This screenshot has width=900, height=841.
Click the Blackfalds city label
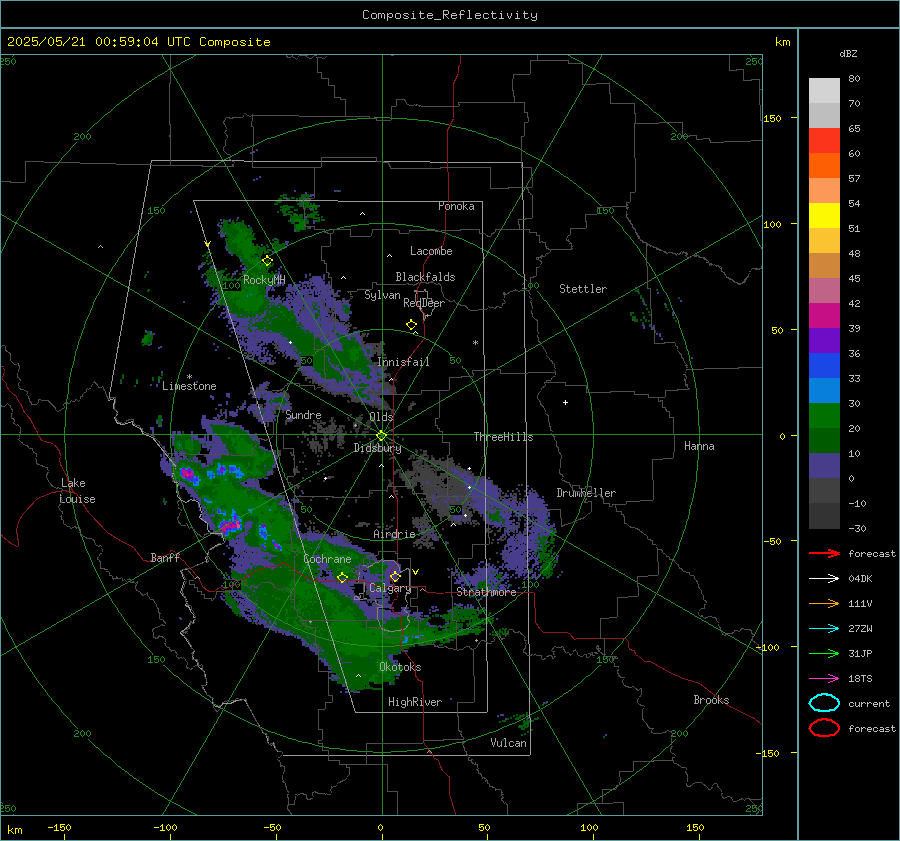coord(425,277)
